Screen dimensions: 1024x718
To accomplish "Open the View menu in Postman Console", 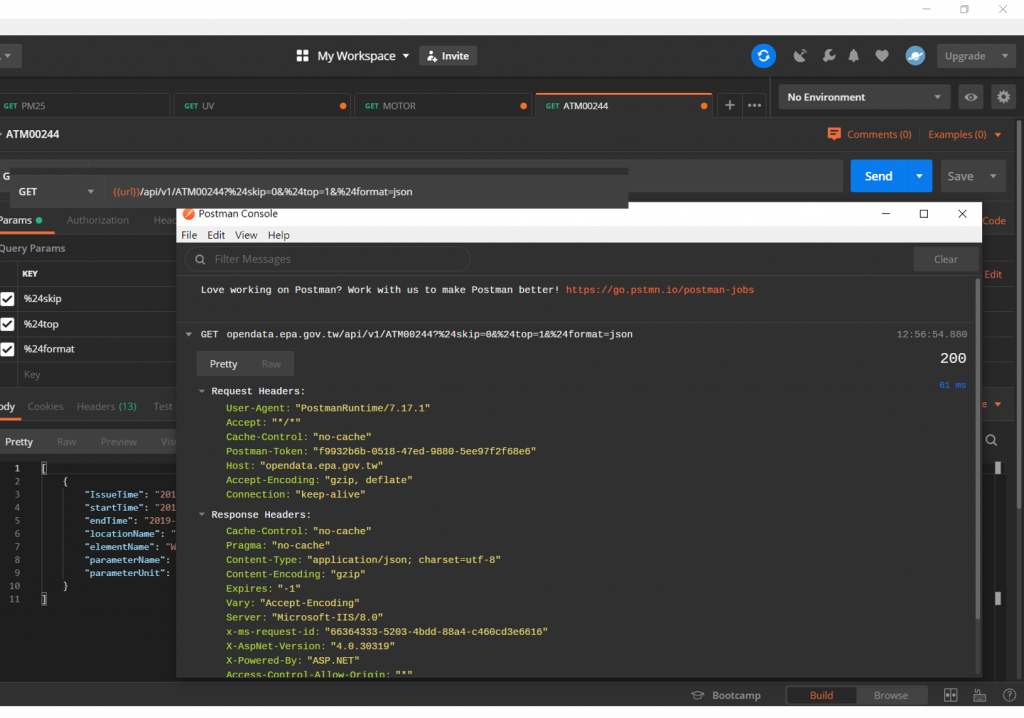I will pyautogui.click(x=246, y=235).
